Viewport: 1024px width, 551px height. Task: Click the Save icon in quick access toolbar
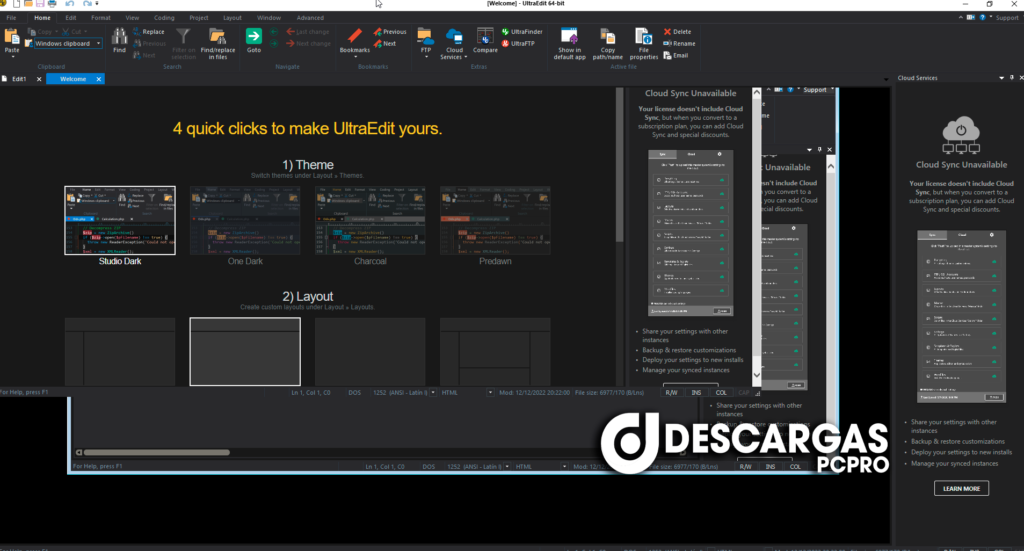click(x=40, y=4)
